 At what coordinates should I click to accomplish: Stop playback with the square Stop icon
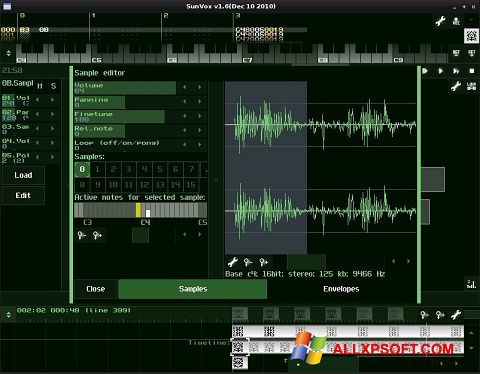472,71
